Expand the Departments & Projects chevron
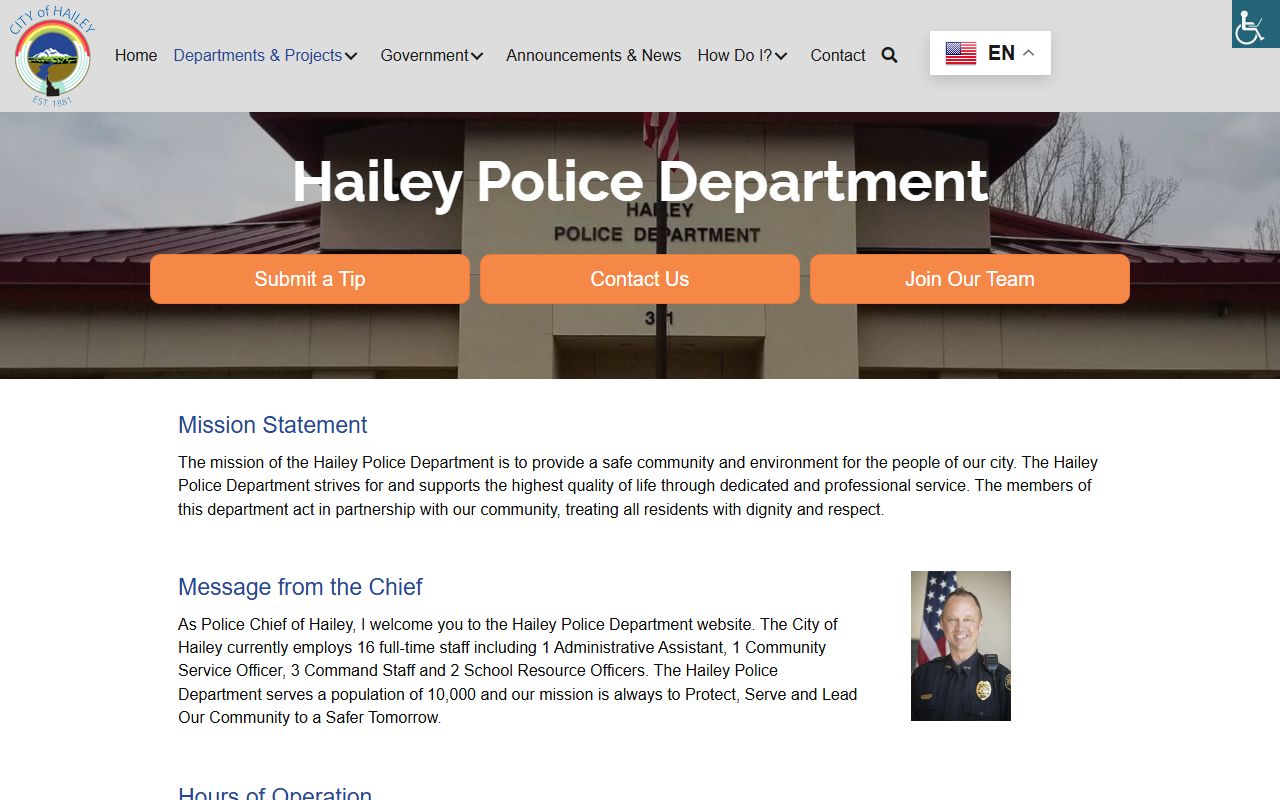This screenshot has height=800, width=1280. 351,56
